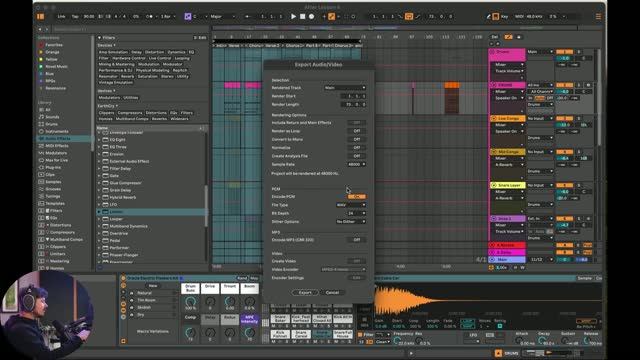640x360 pixels.
Task: Open Max for Live in the browser library
Action: click(x=56, y=160)
